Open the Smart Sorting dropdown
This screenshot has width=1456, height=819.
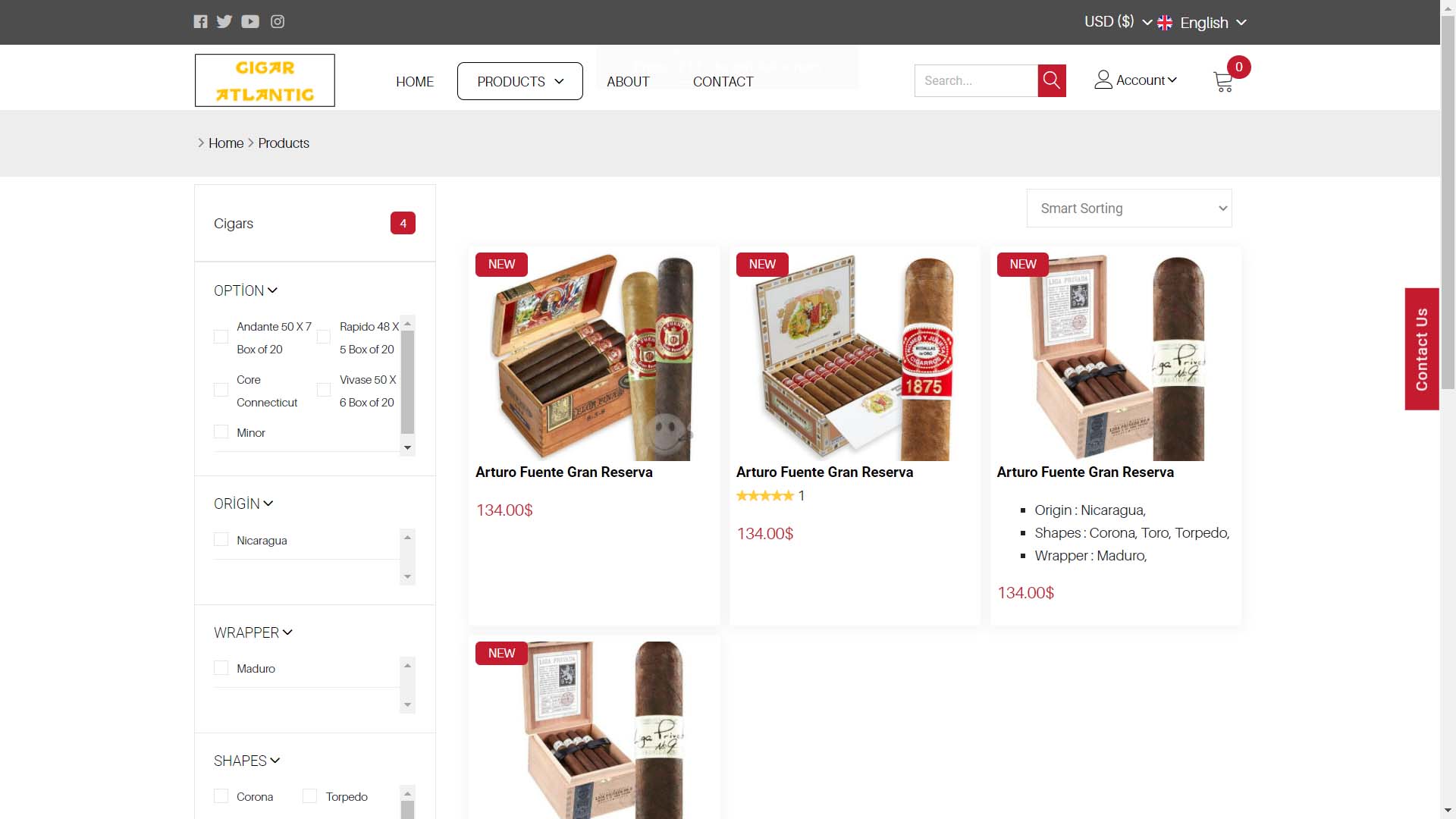pos(1129,208)
